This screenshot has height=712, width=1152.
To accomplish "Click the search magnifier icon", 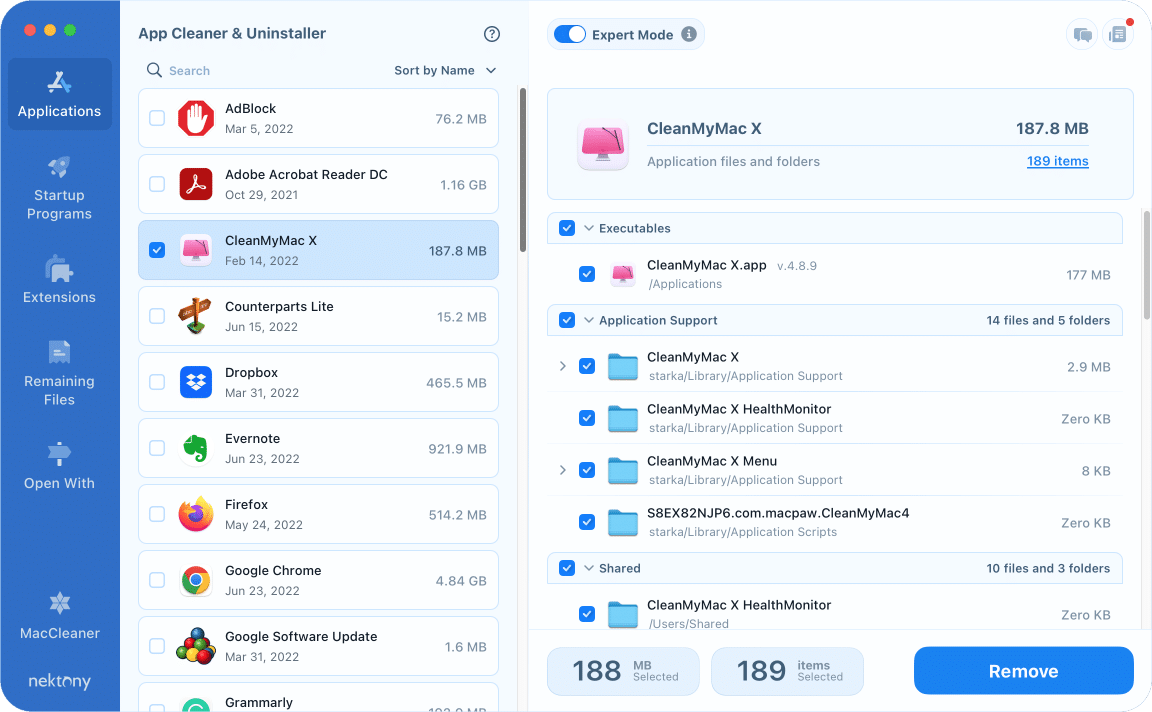I will [154, 70].
